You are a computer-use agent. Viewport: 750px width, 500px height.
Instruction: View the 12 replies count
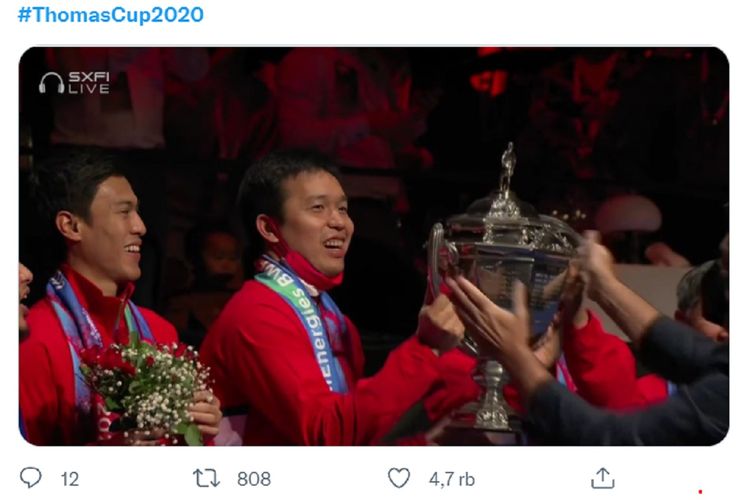coord(70,479)
